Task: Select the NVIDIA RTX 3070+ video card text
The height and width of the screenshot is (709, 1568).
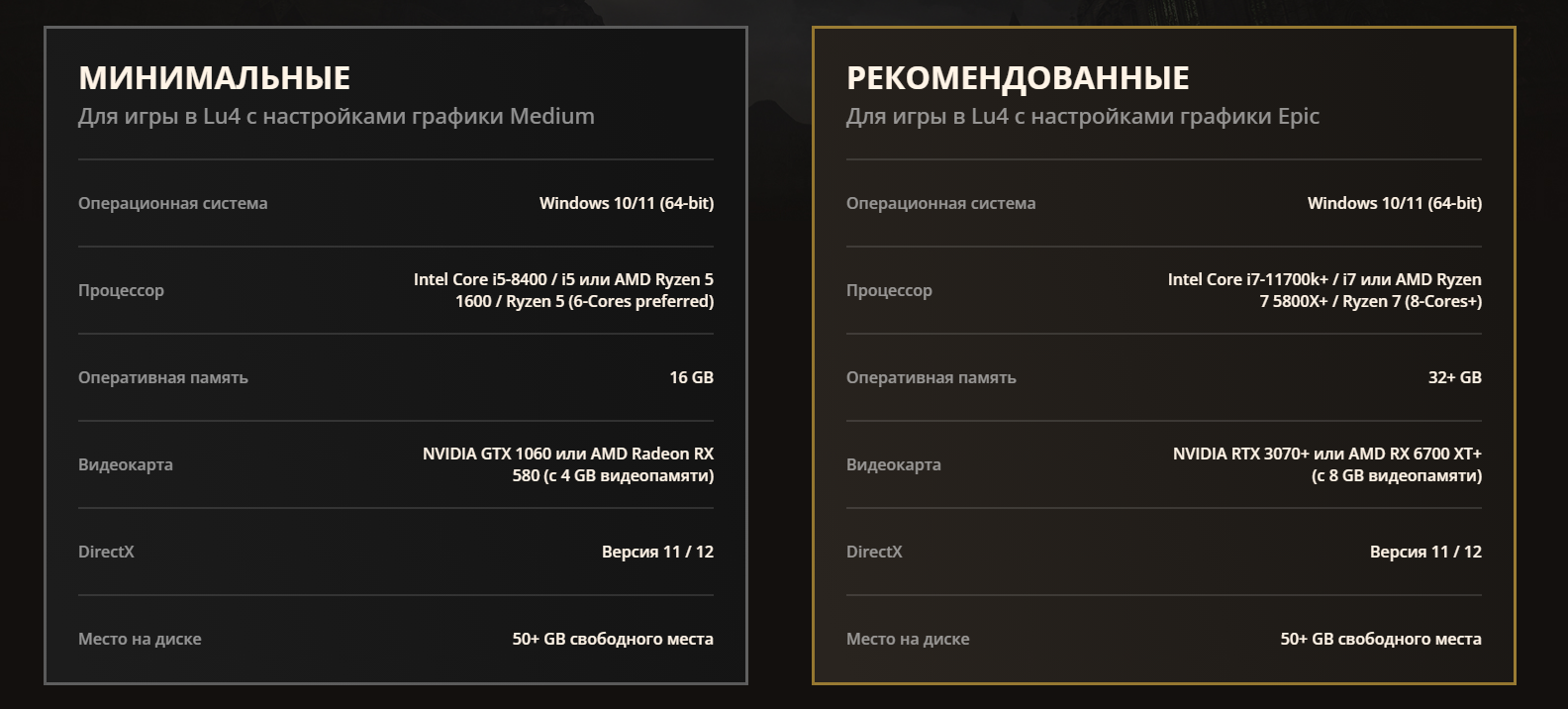Action: 1327,464
